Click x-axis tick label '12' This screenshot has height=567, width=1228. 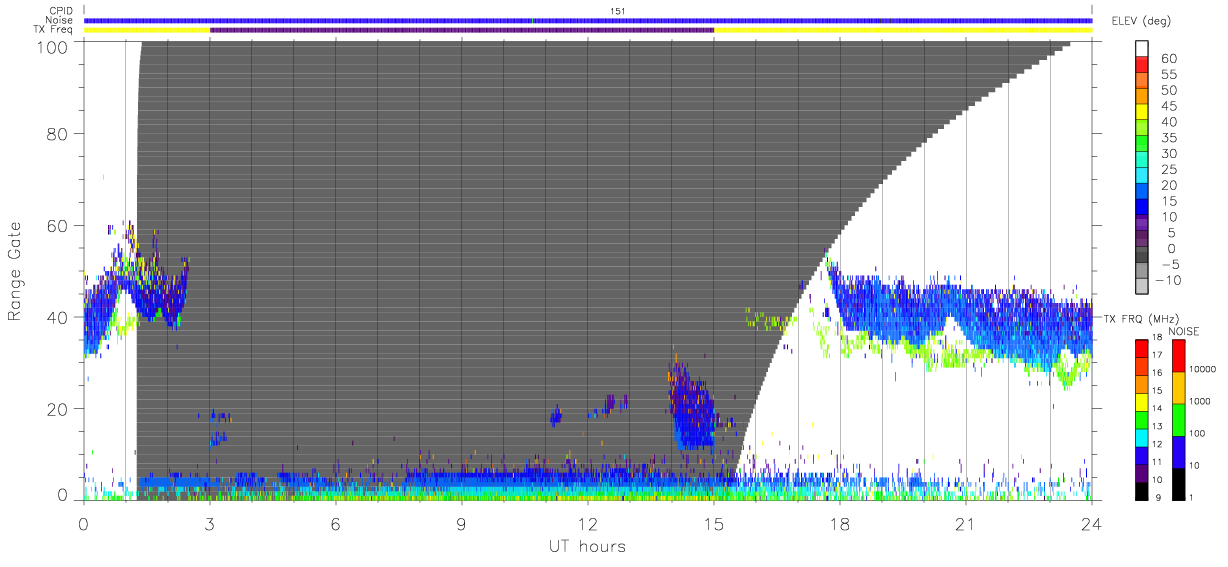[x=588, y=523]
